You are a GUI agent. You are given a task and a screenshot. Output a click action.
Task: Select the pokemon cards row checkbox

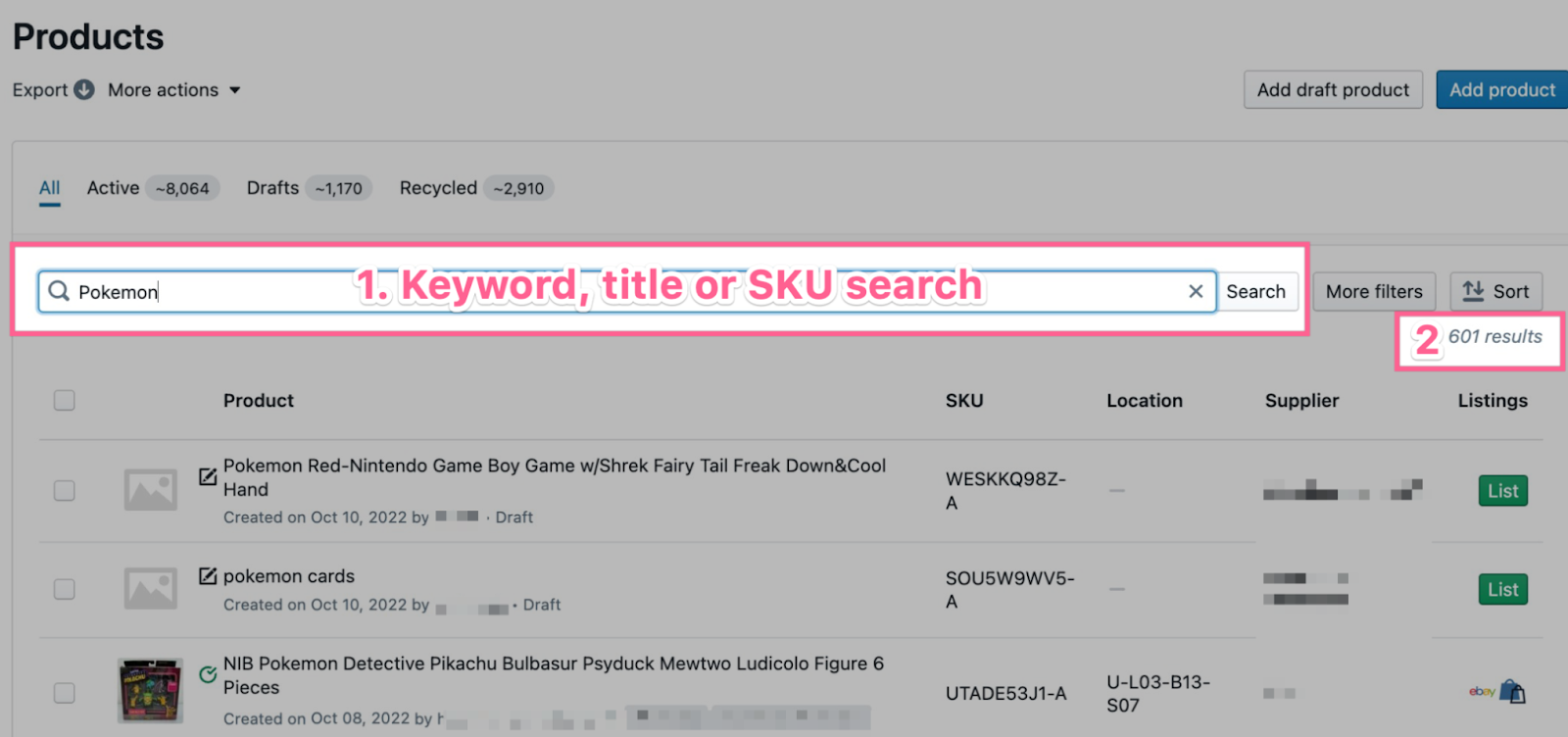65,589
